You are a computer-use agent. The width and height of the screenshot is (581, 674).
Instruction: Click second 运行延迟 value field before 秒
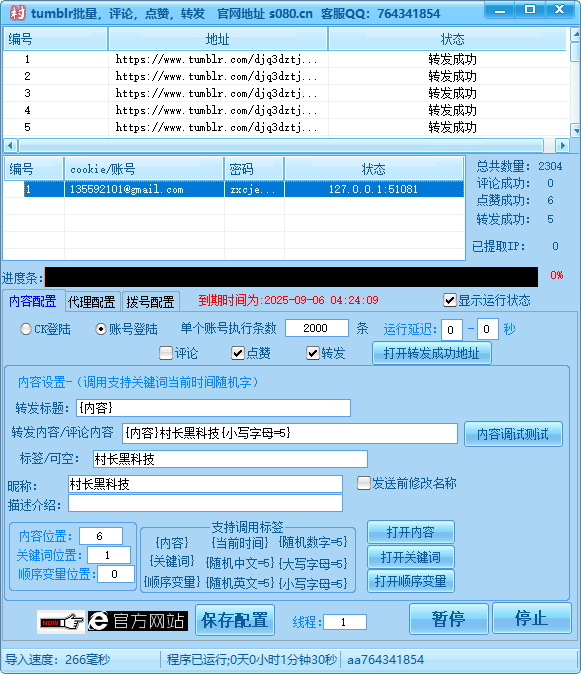click(488, 329)
